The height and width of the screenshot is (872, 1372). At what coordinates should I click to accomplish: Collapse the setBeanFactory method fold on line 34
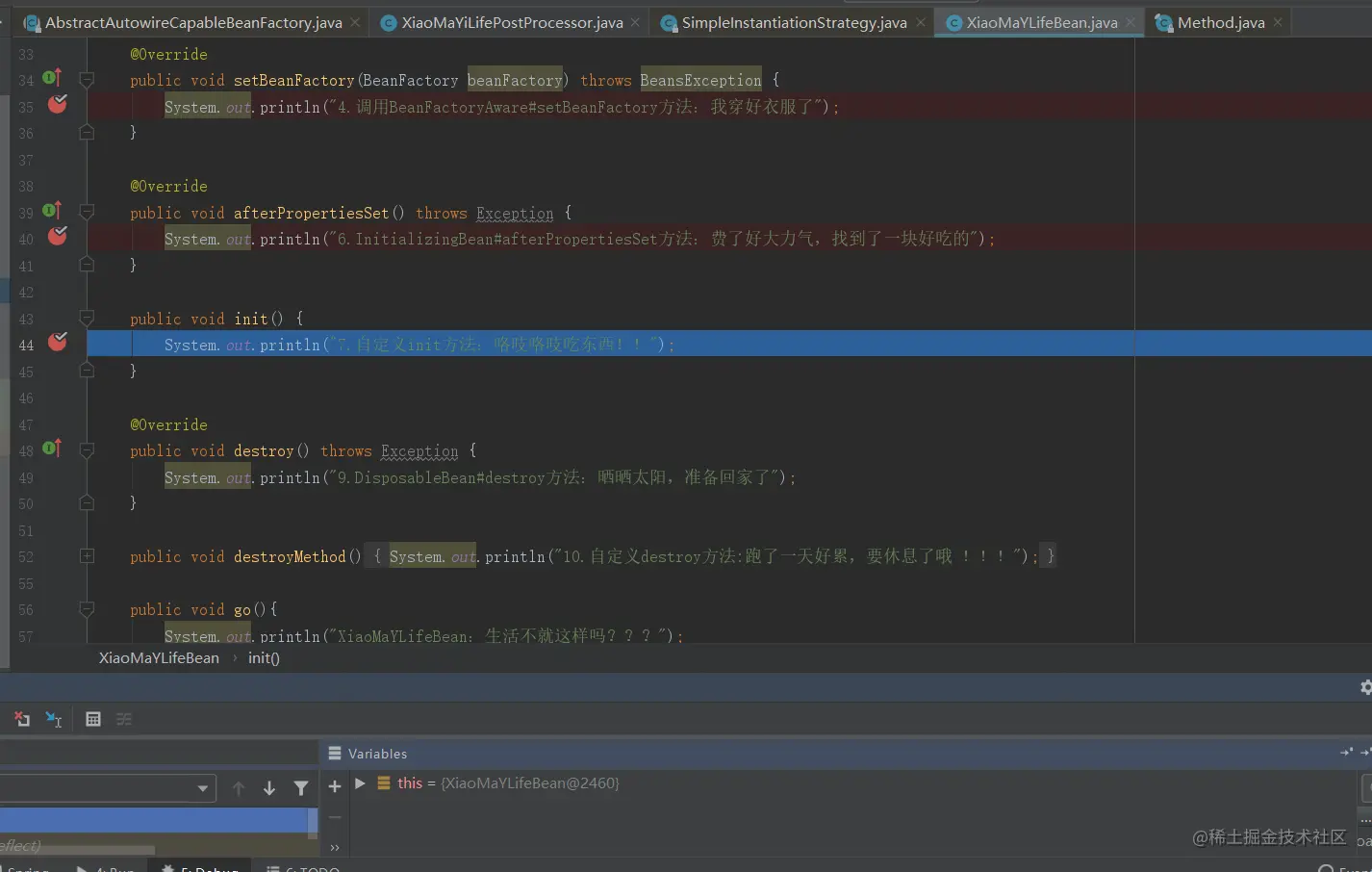(x=87, y=80)
